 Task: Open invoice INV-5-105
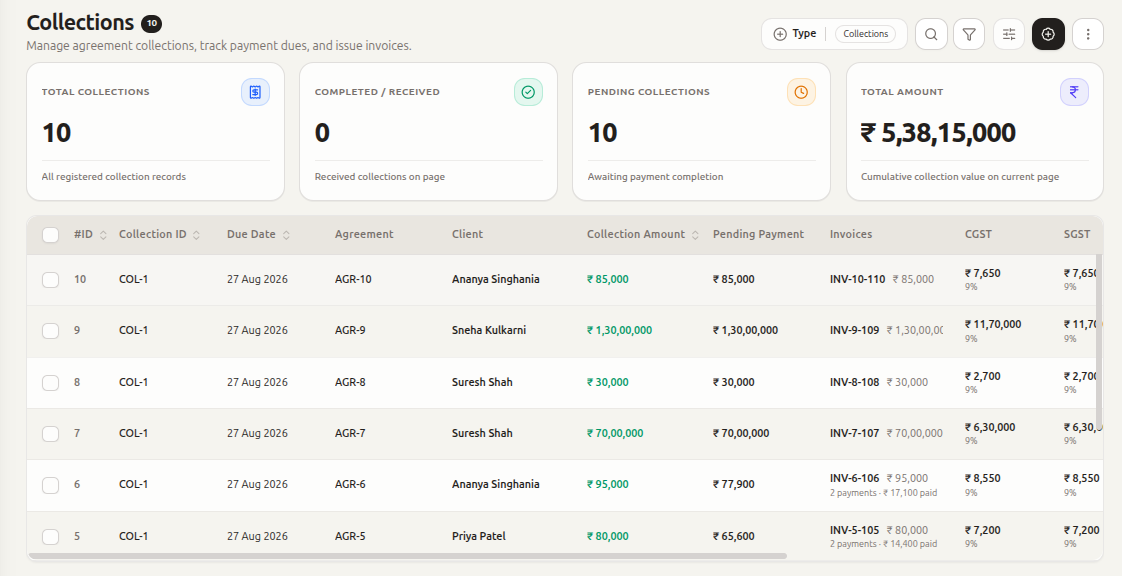pyautogui.click(x=854, y=530)
